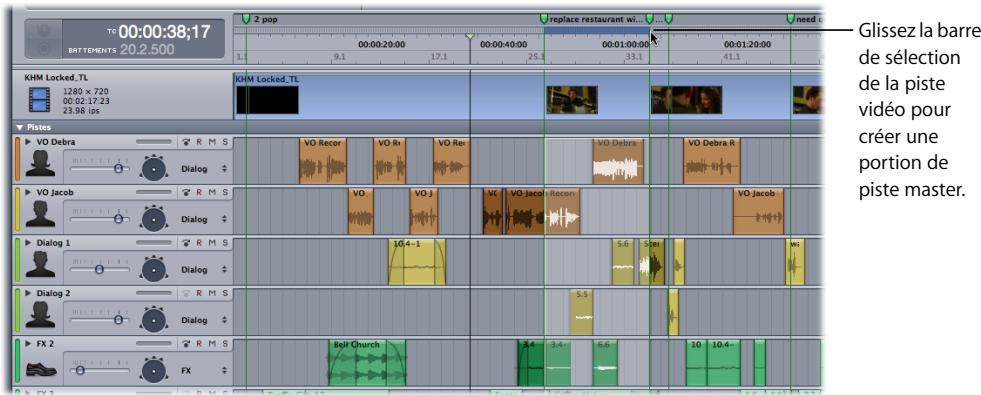This screenshot has width=981, height=395.
Task: Mute (M) the VO Jacob track
Action: 212,192
